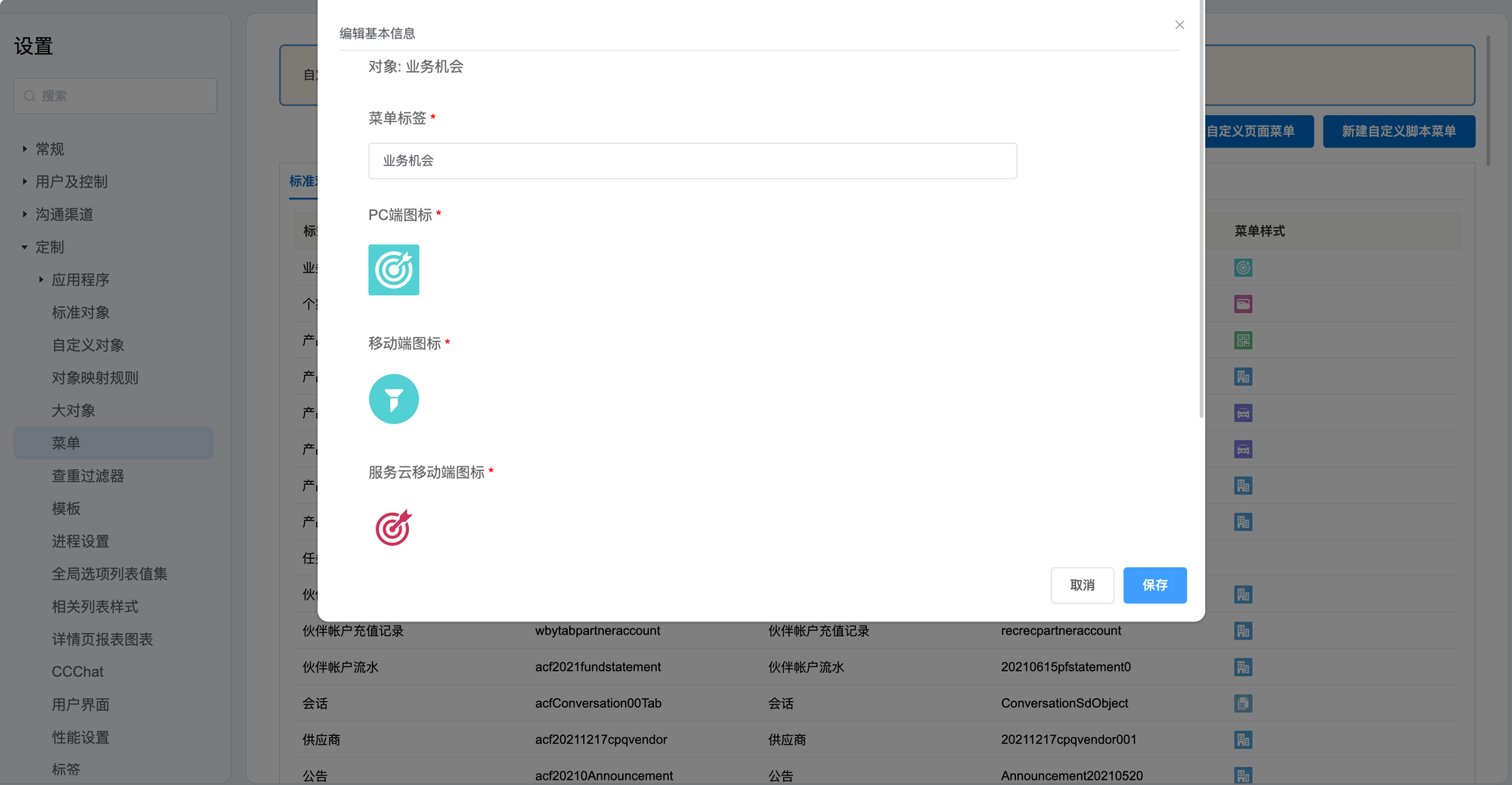Image resolution: width=1512 pixels, height=785 pixels.
Task: Click the 伙伴帐户充值记录 row menu style icon
Action: point(1243,631)
